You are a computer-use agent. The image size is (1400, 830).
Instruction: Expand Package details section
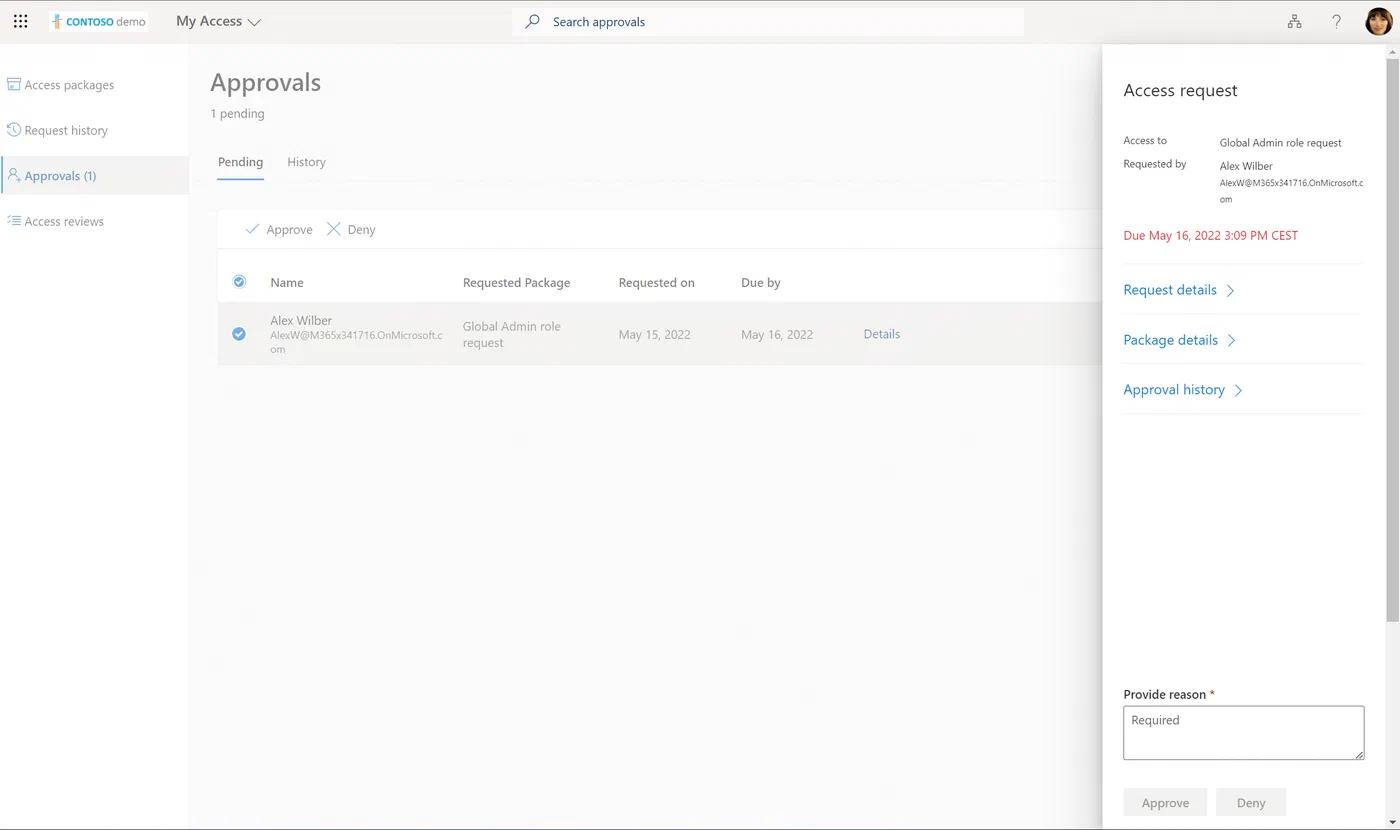[x=1180, y=340]
